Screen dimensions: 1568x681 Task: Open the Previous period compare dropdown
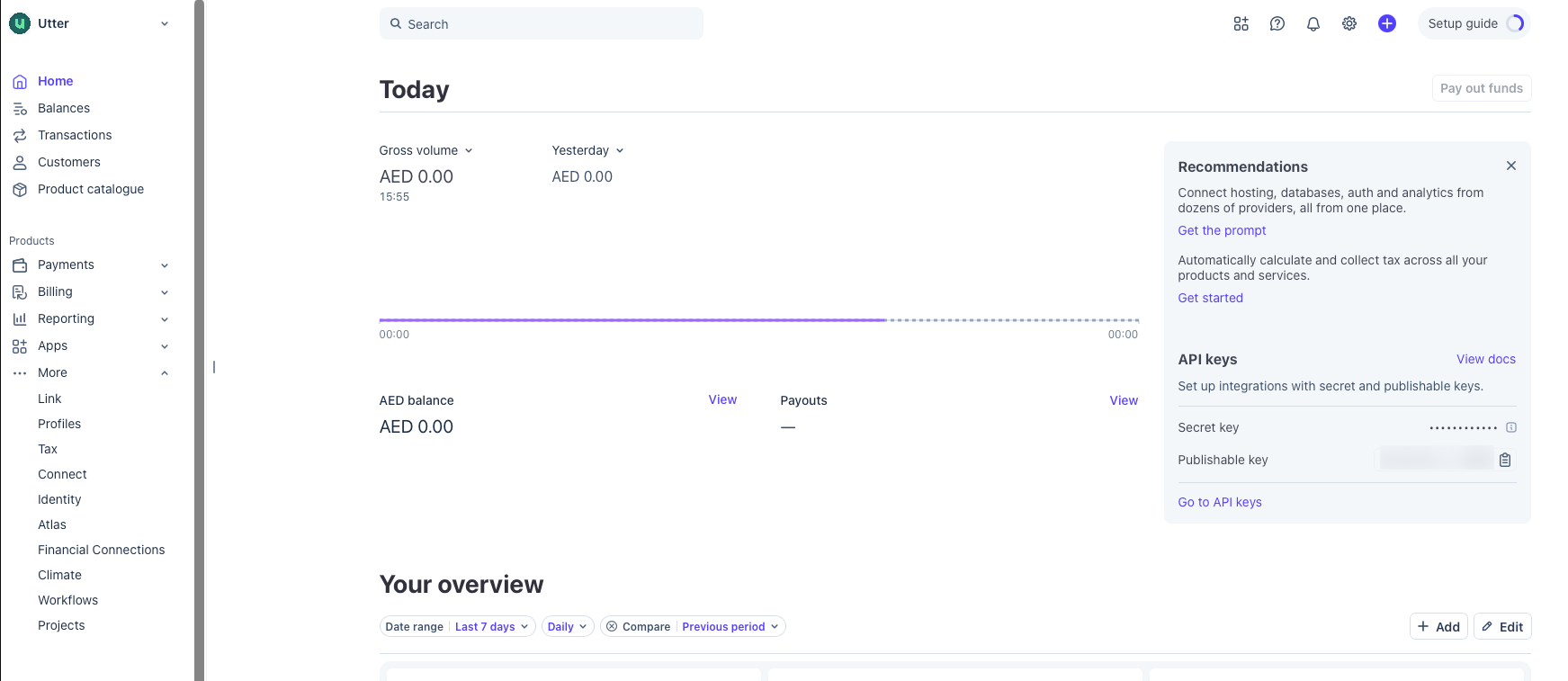pyautogui.click(x=730, y=626)
